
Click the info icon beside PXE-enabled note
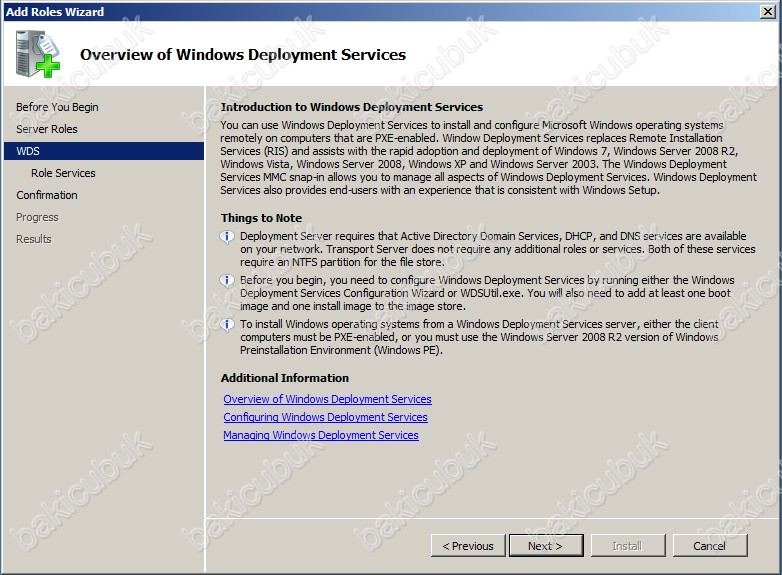[227, 325]
